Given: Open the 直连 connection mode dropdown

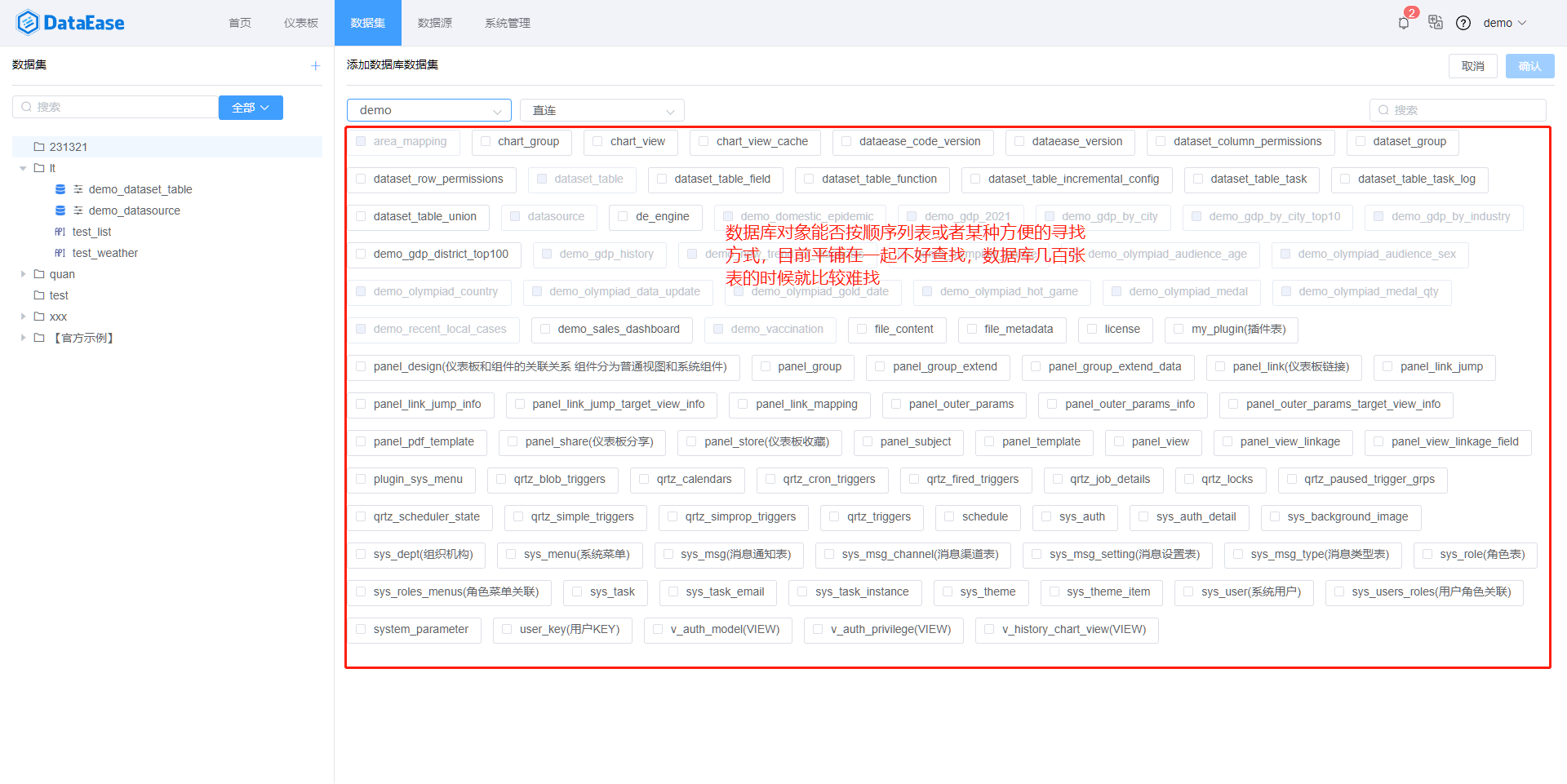Looking at the screenshot, I should [x=602, y=110].
